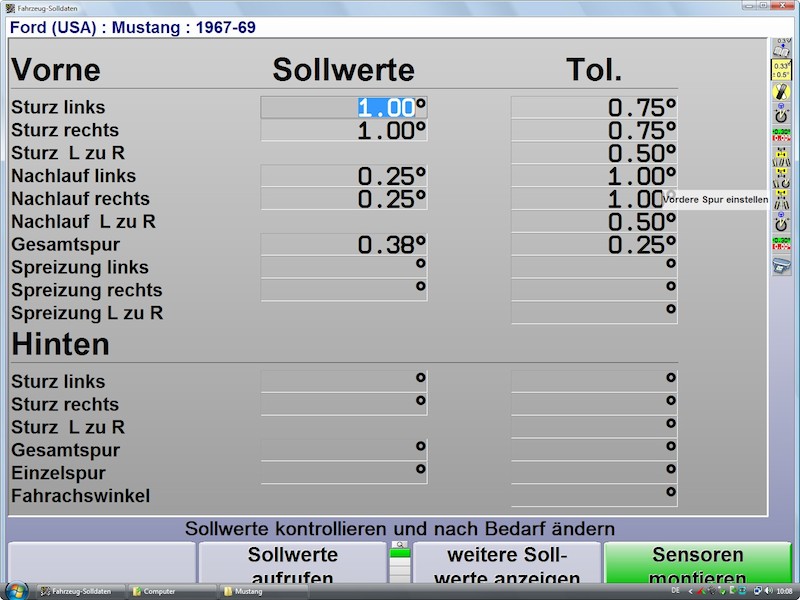Screen dimensions: 800x600
Task: Click the 'Nachlauf L zu R' label
Action: [x=83, y=221]
